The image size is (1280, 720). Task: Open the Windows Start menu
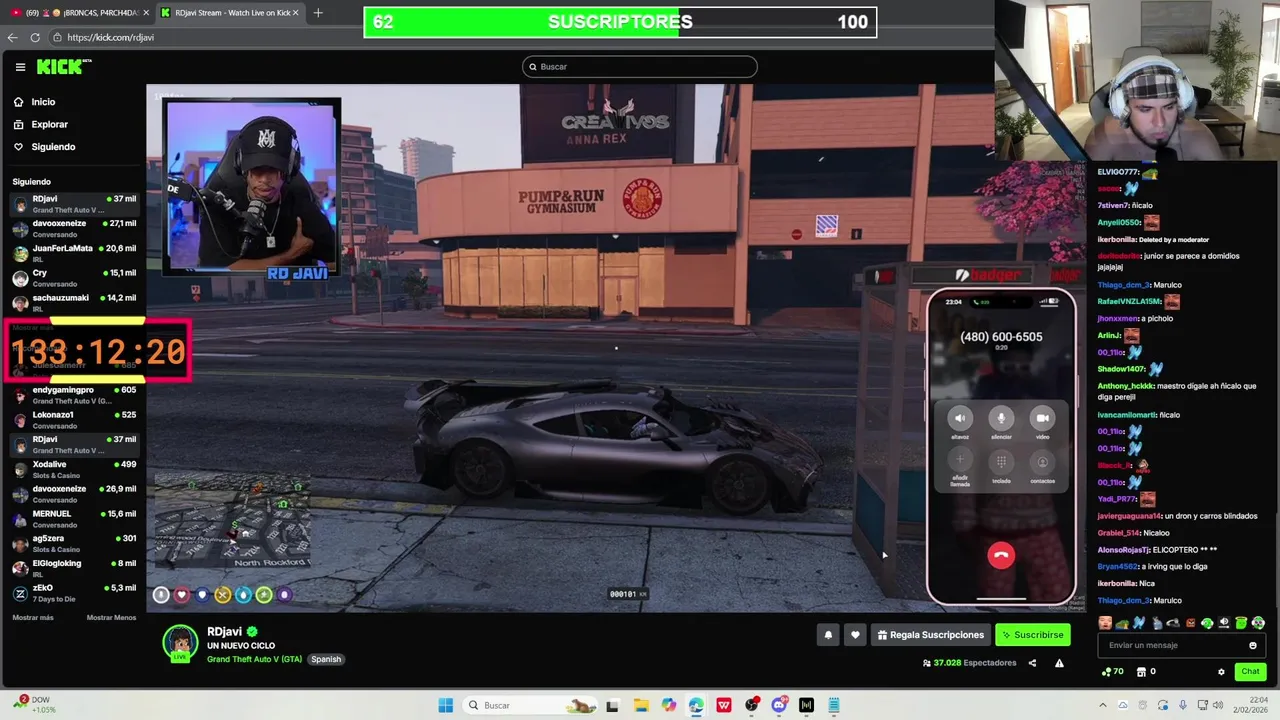point(445,705)
